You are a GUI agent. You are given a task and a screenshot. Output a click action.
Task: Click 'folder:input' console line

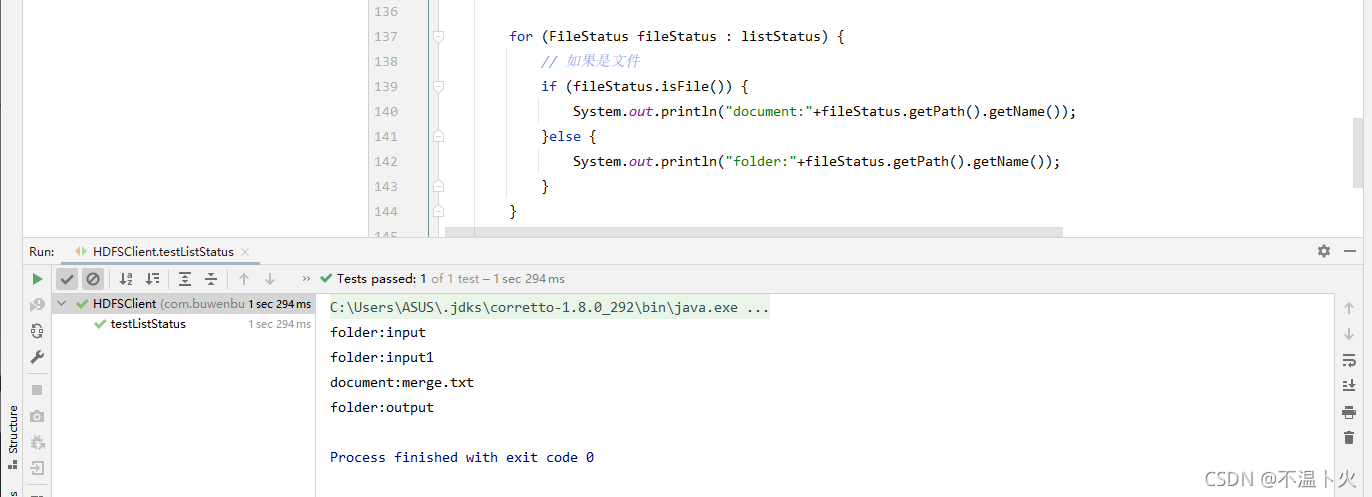tap(378, 332)
